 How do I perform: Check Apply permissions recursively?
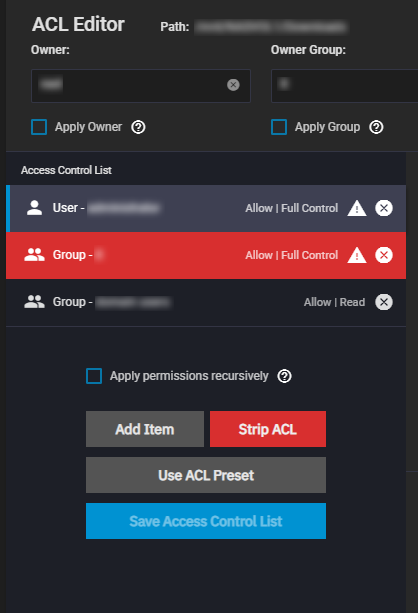(94, 376)
